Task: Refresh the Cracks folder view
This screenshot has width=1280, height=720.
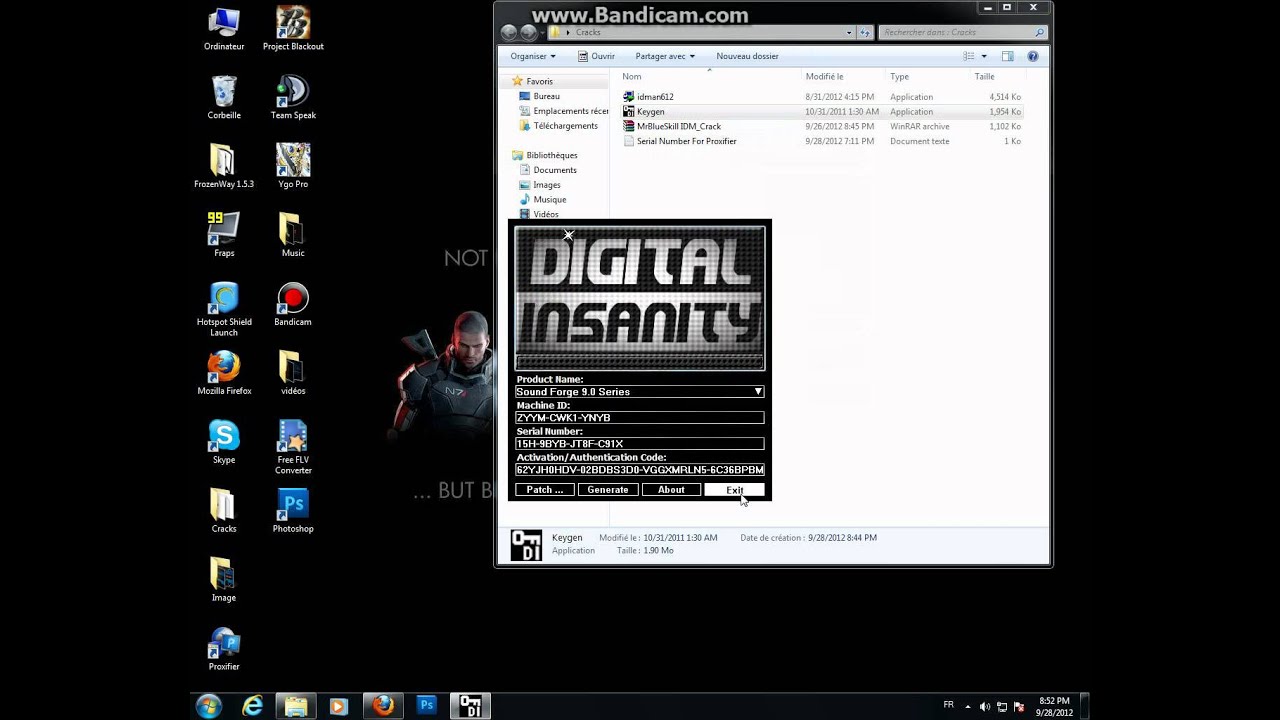Action: click(x=865, y=32)
